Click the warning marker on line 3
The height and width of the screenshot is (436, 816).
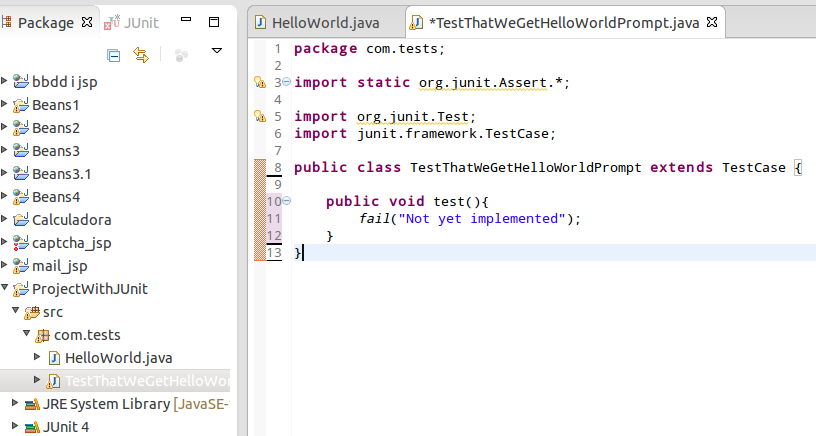258,83
